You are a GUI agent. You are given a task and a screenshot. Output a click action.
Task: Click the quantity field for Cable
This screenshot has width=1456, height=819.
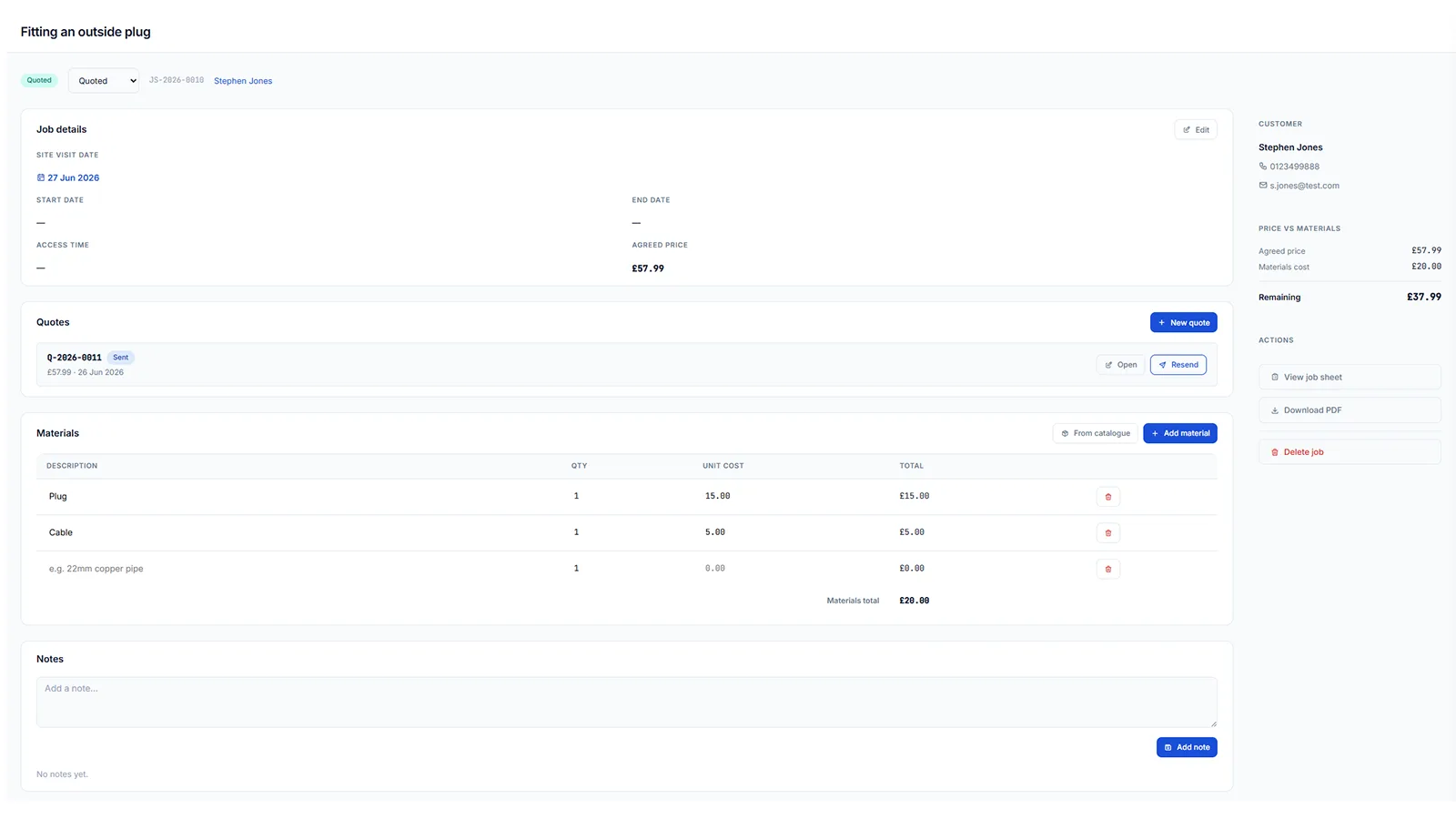(x=576, y=532)
